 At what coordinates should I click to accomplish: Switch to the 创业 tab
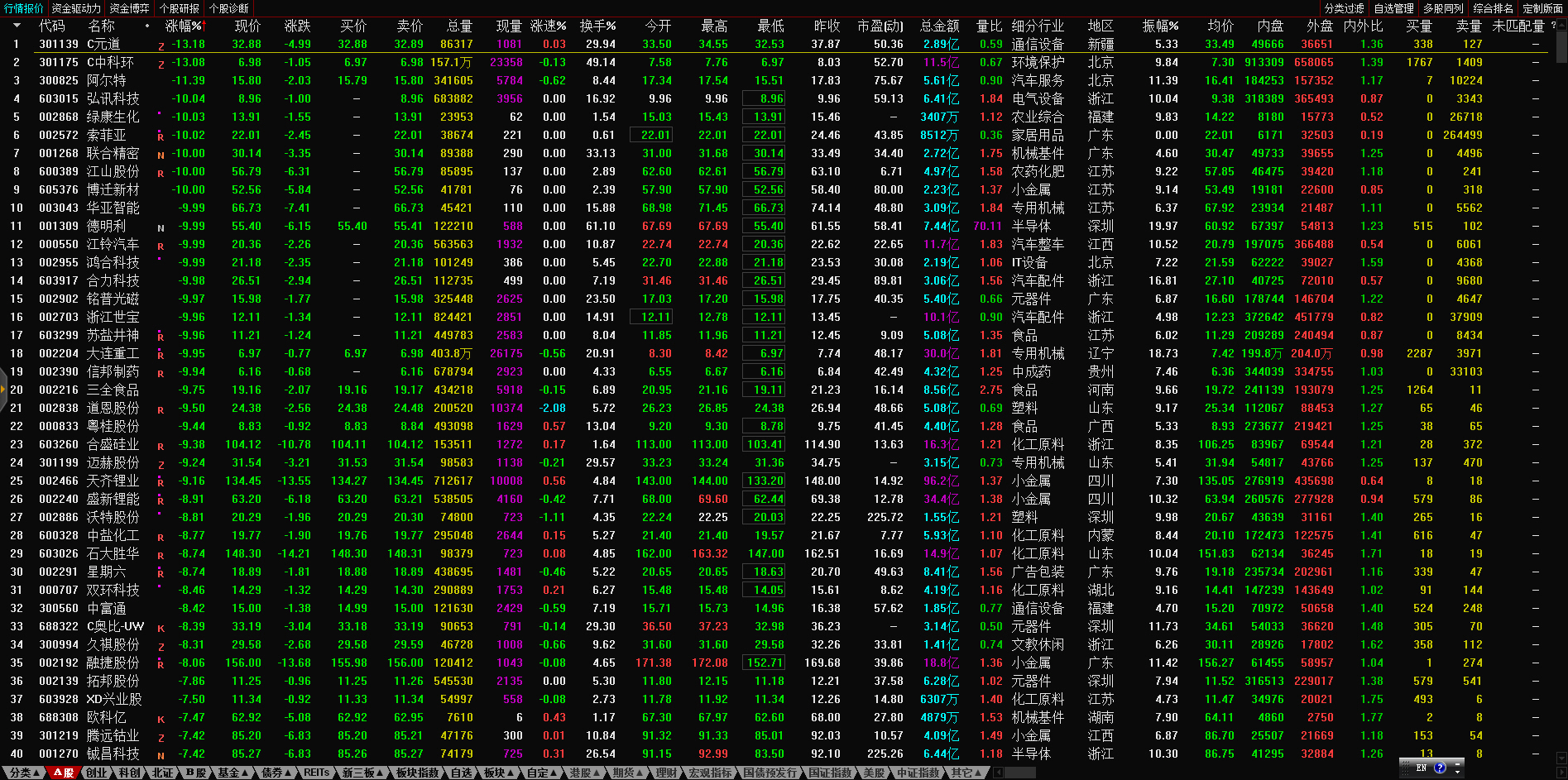(97, 773)
